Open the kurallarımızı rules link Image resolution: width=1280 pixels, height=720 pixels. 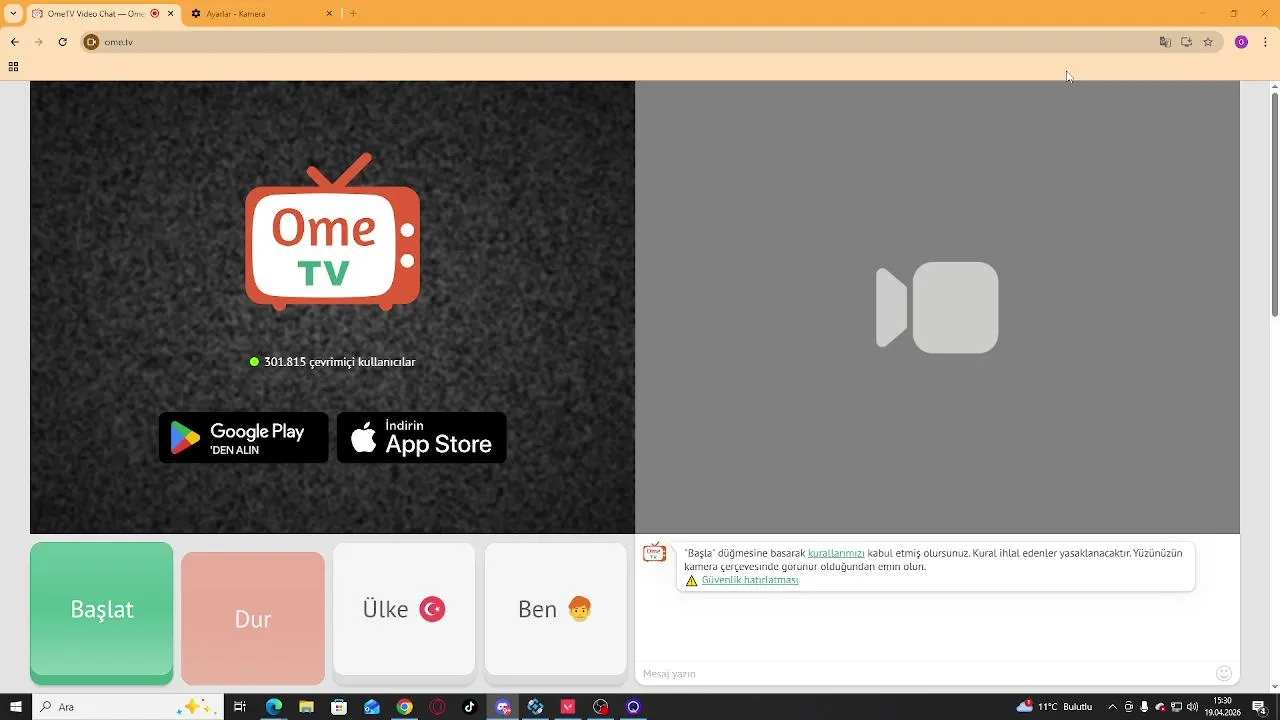click(x=836, y=553)
